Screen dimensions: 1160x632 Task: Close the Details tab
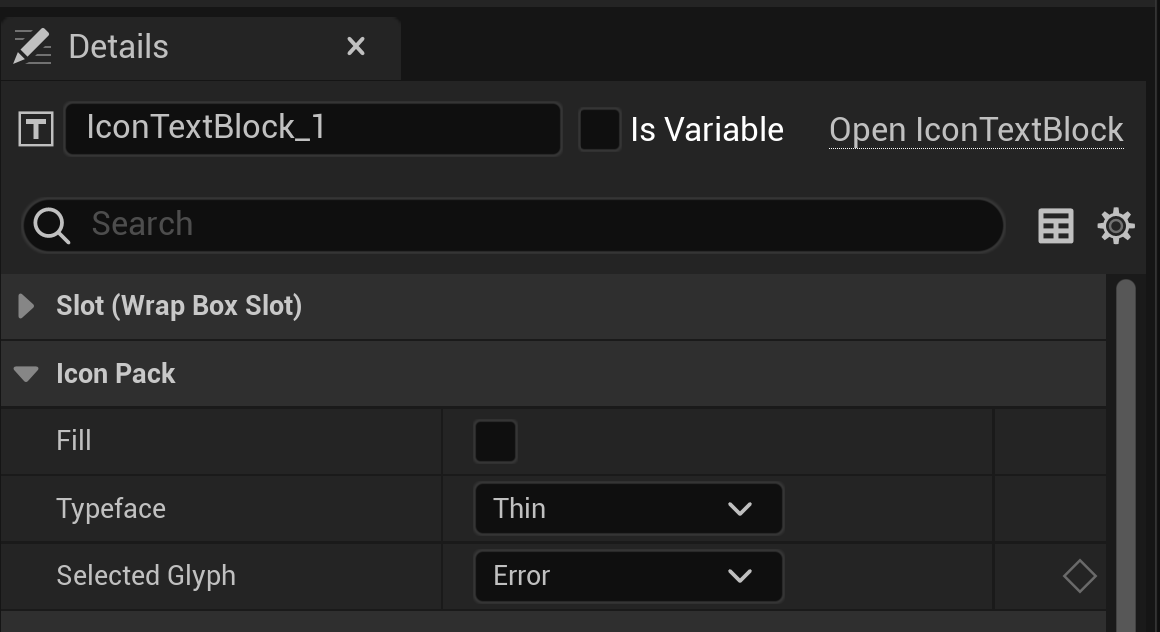coord(356,47)
